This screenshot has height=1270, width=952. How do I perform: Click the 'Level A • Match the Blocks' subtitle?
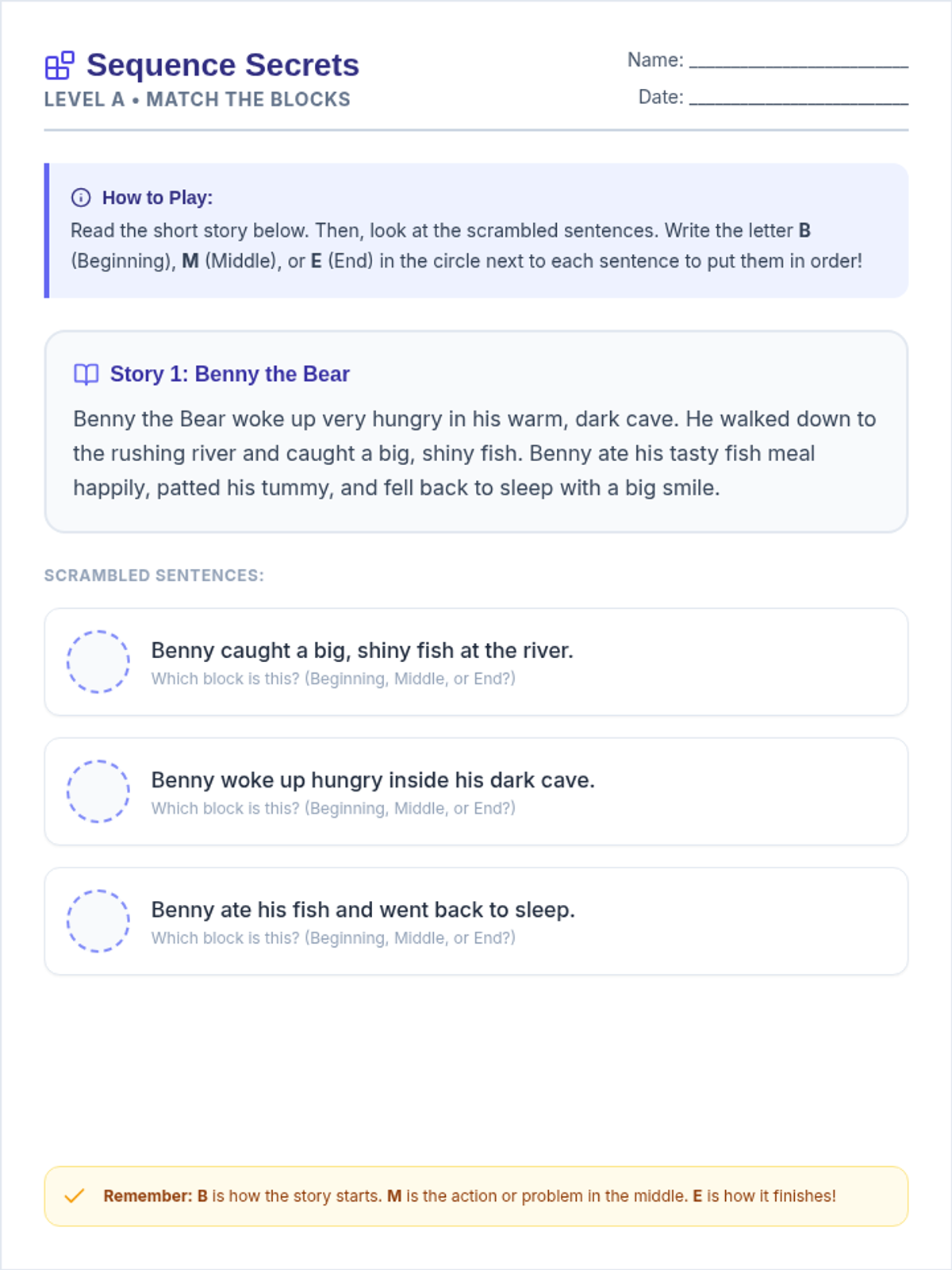(x=198, y=100)
